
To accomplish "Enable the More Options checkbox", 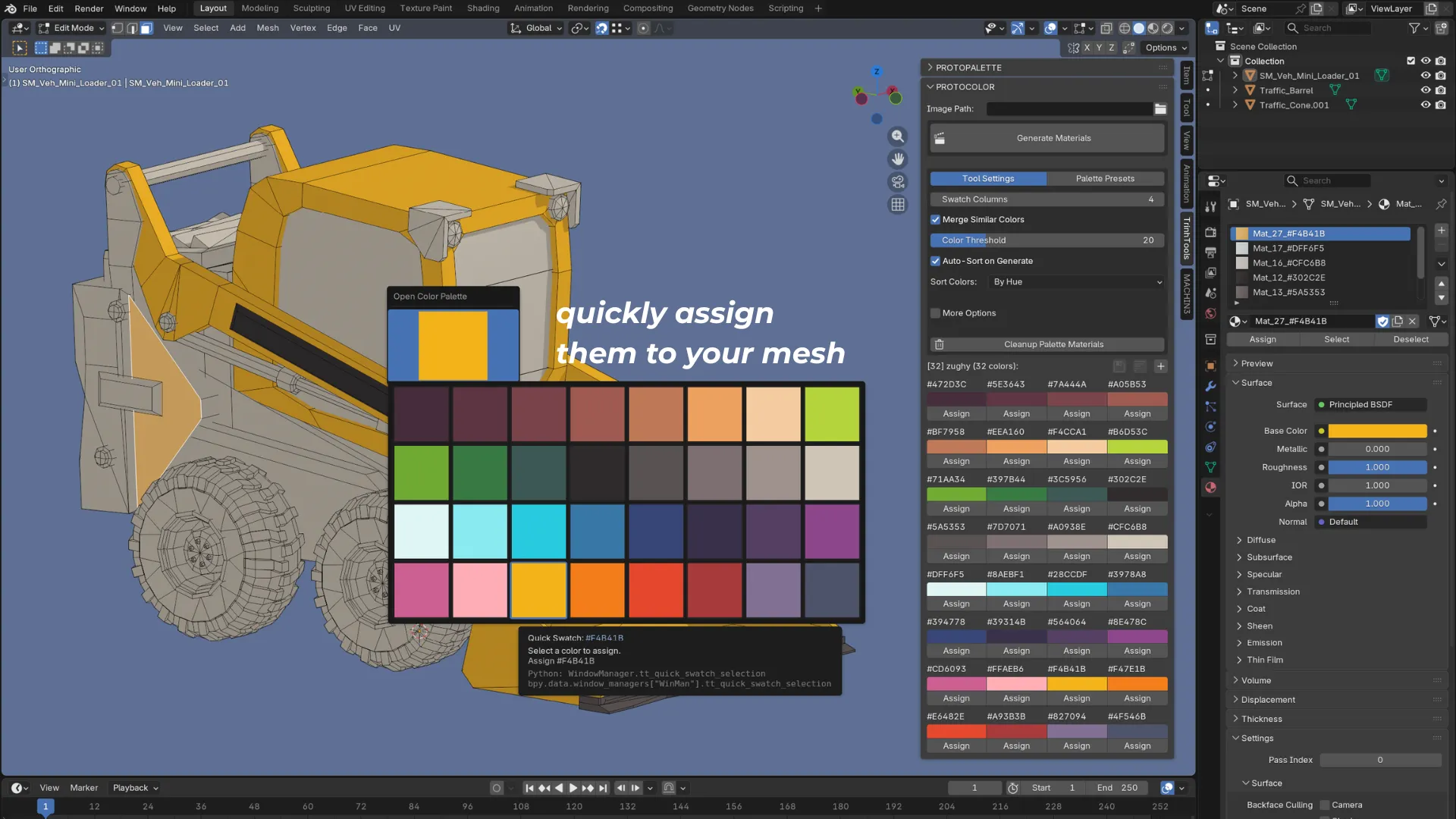I will click(935, 313).
